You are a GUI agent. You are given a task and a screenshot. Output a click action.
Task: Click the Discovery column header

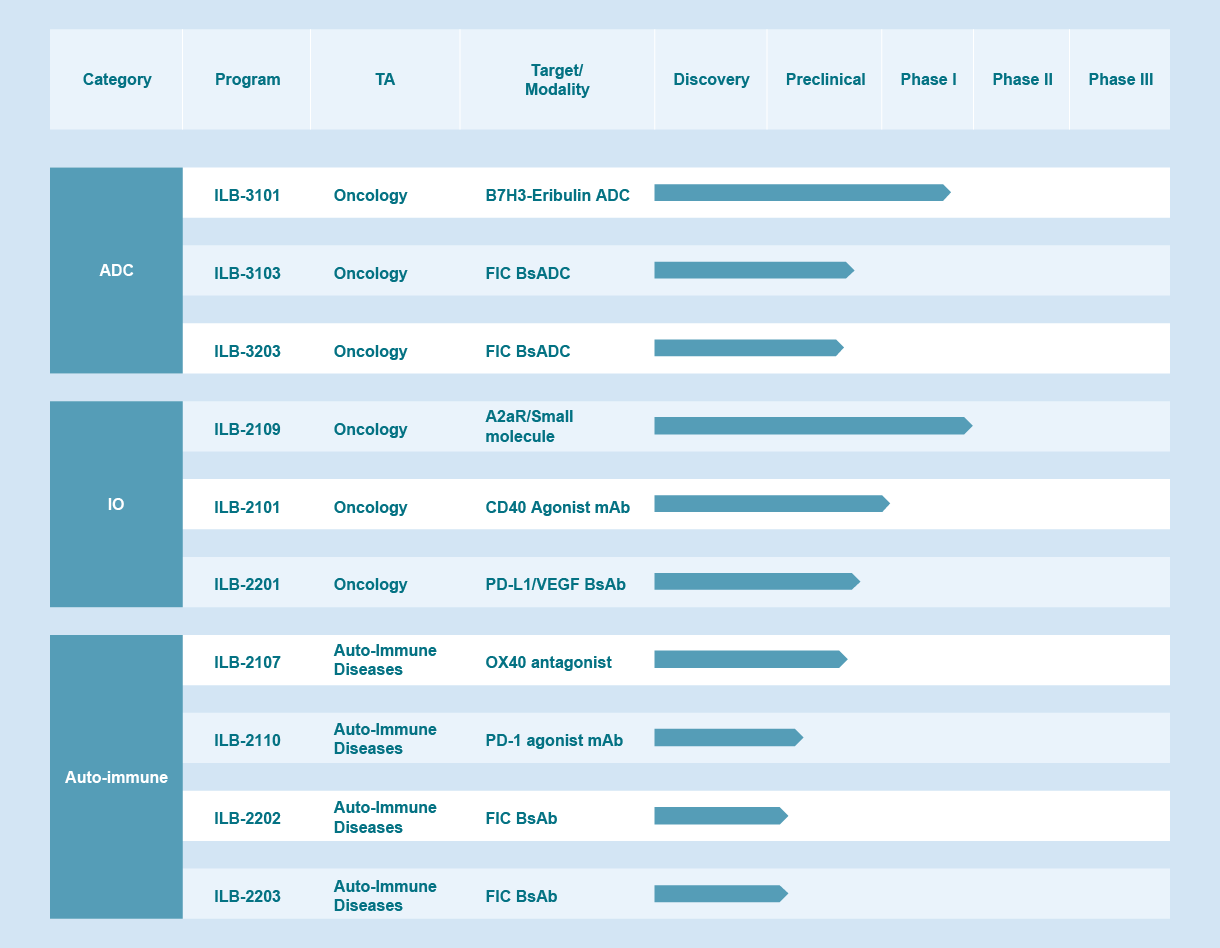pyautogui.click(x=711, y=80)
